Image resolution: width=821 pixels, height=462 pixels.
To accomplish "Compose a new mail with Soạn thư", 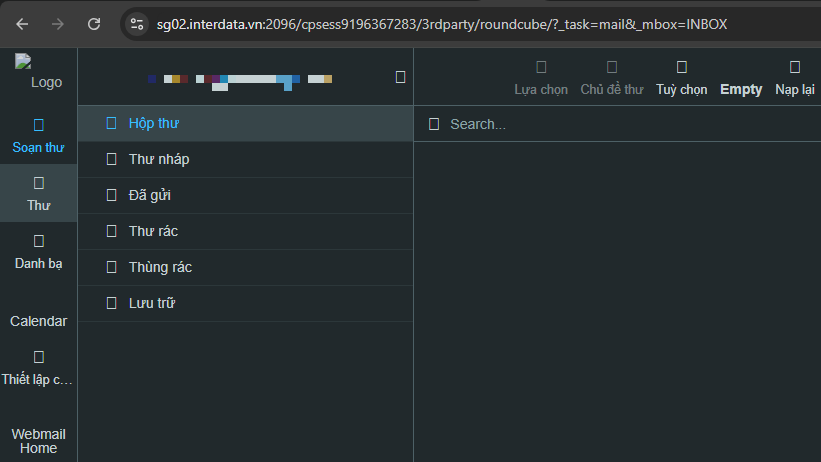I will [39, 136].
